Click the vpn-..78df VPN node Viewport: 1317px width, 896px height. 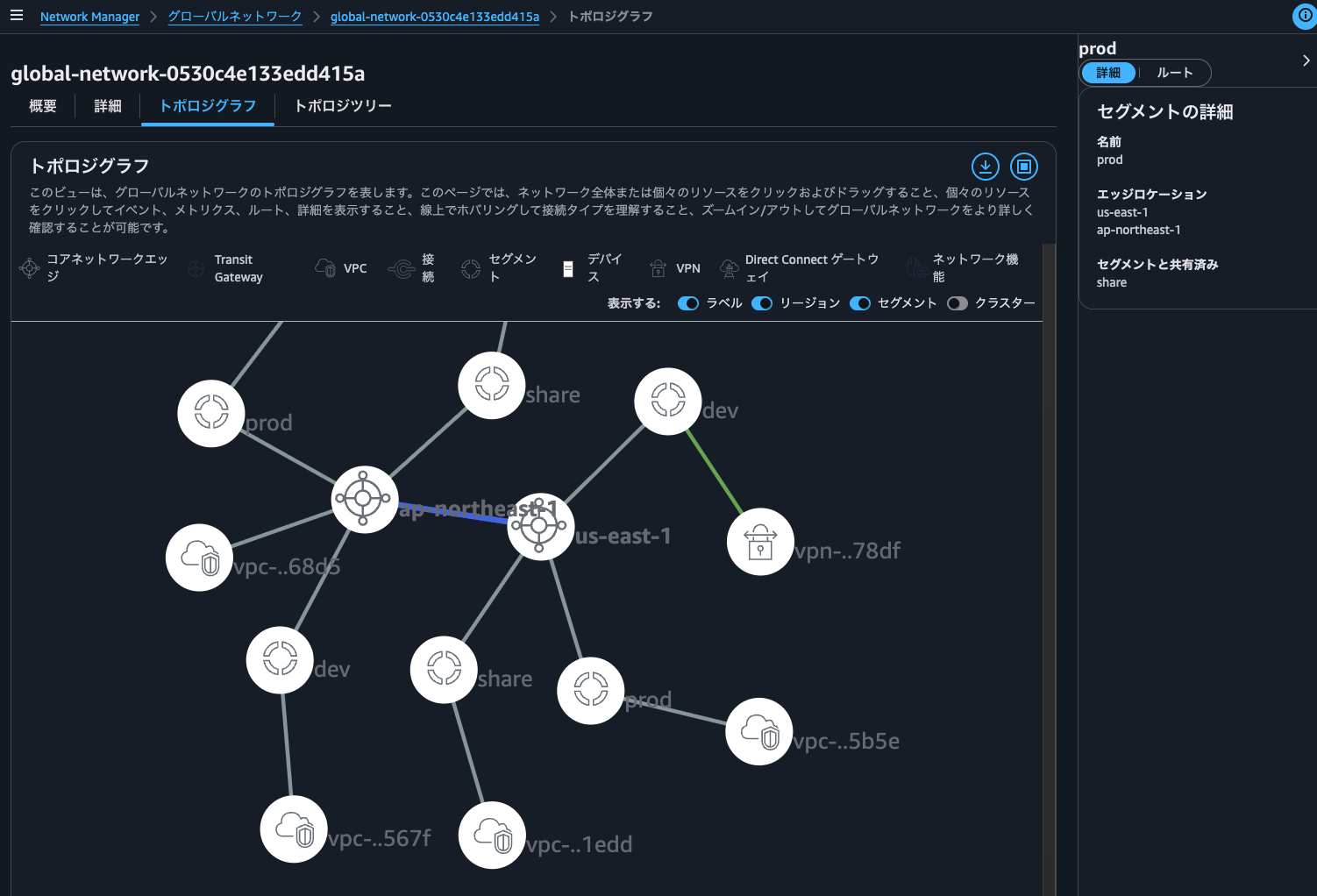760,542
